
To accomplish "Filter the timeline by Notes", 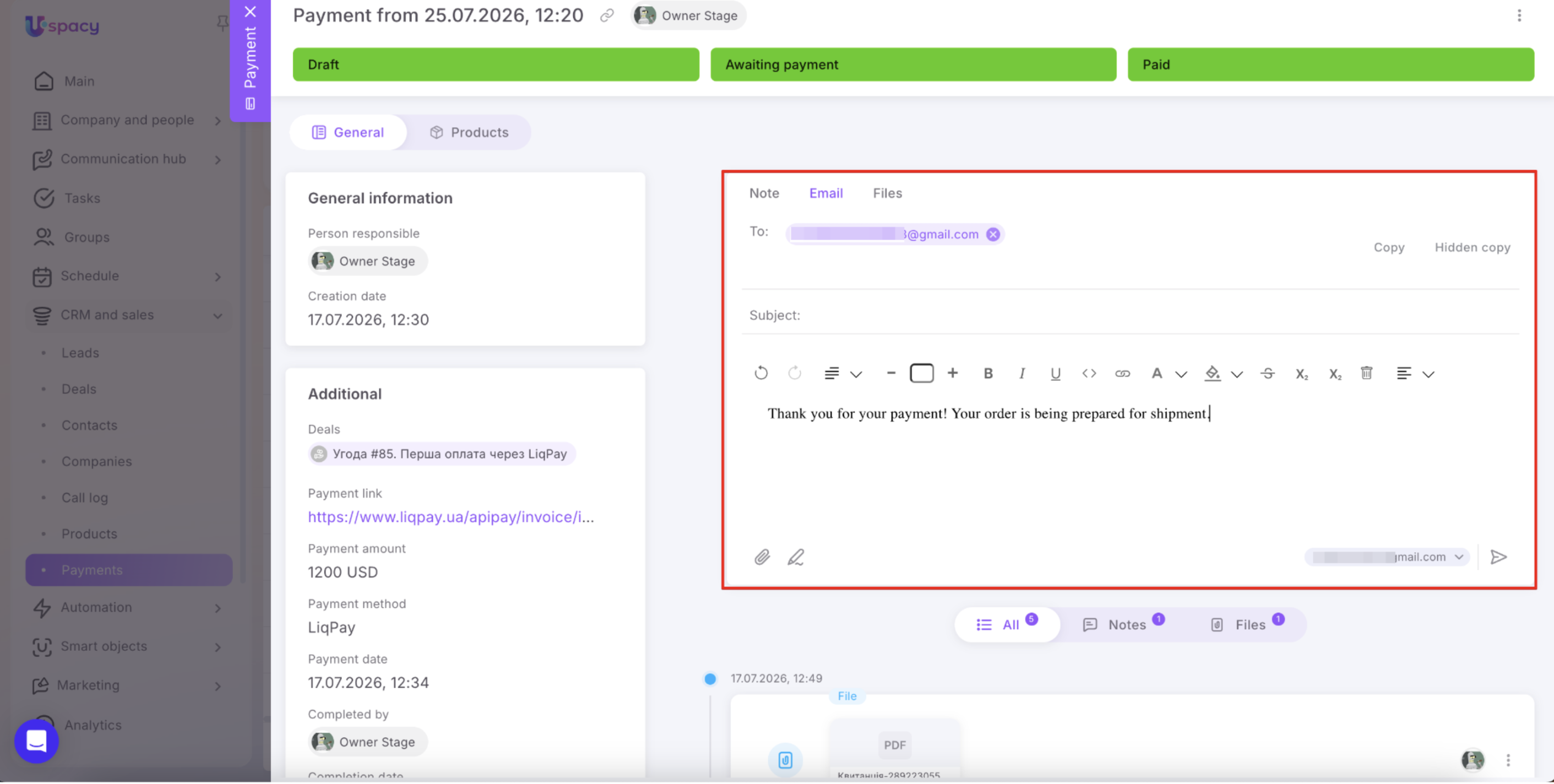I will click(x=1123, y=625).
